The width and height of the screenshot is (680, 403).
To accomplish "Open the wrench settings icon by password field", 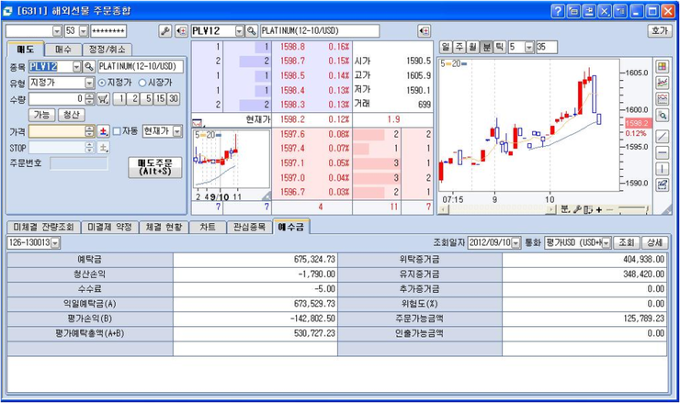I will pos(165,31).
